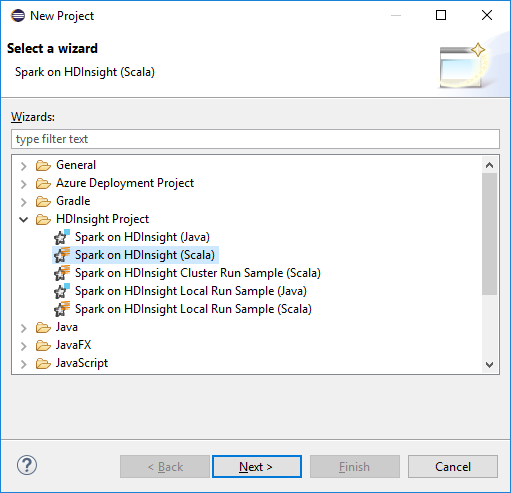Select the Gradle tree label
Screen dimensions: 511x493
[73, 201]
